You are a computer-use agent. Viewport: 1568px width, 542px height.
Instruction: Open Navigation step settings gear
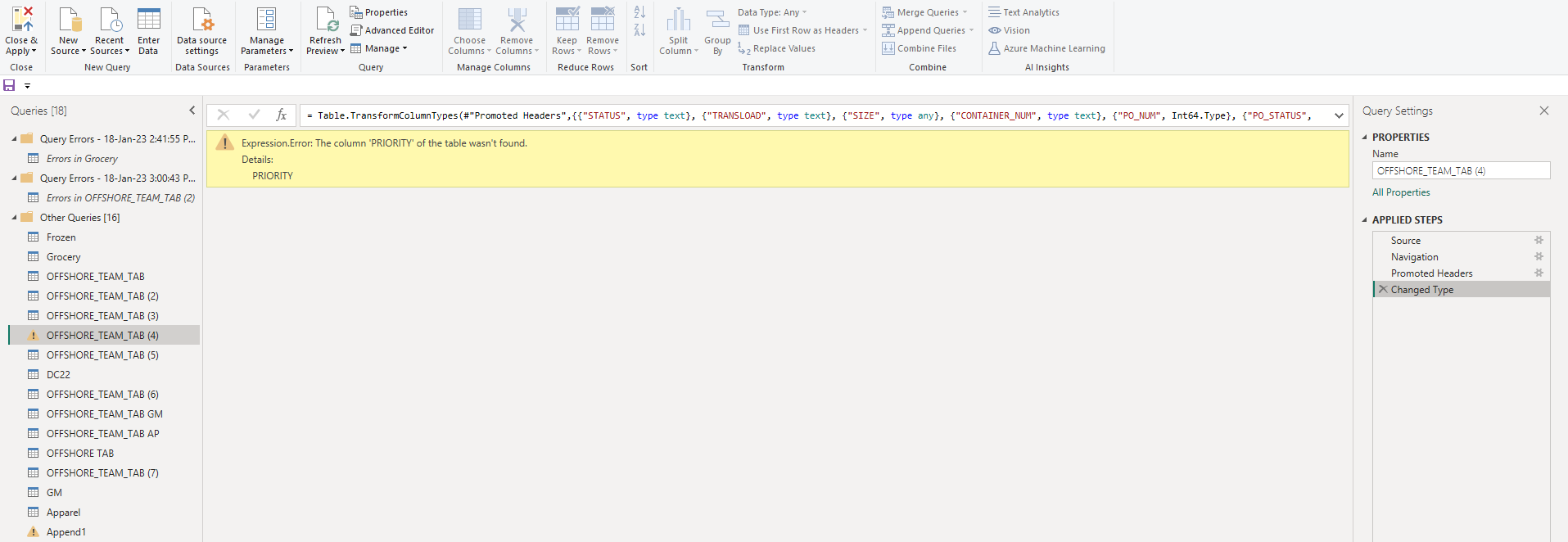[1539, 257]
